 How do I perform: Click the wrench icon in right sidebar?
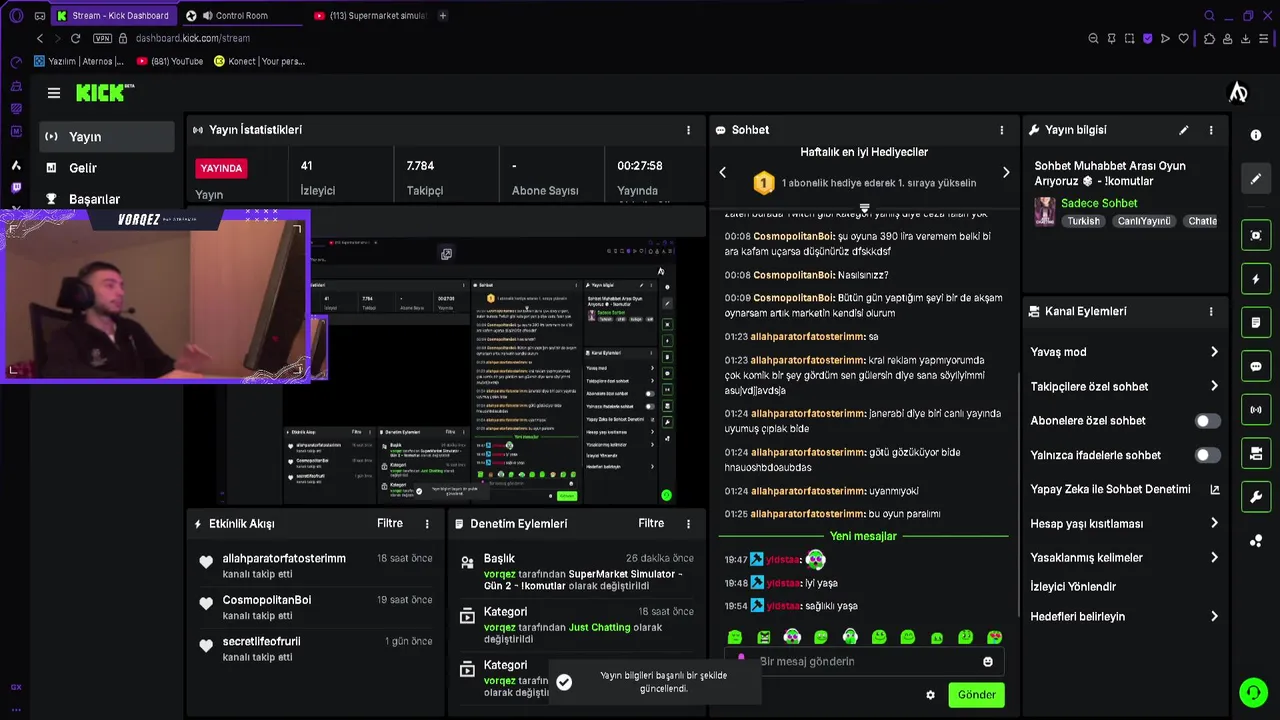1256,497
